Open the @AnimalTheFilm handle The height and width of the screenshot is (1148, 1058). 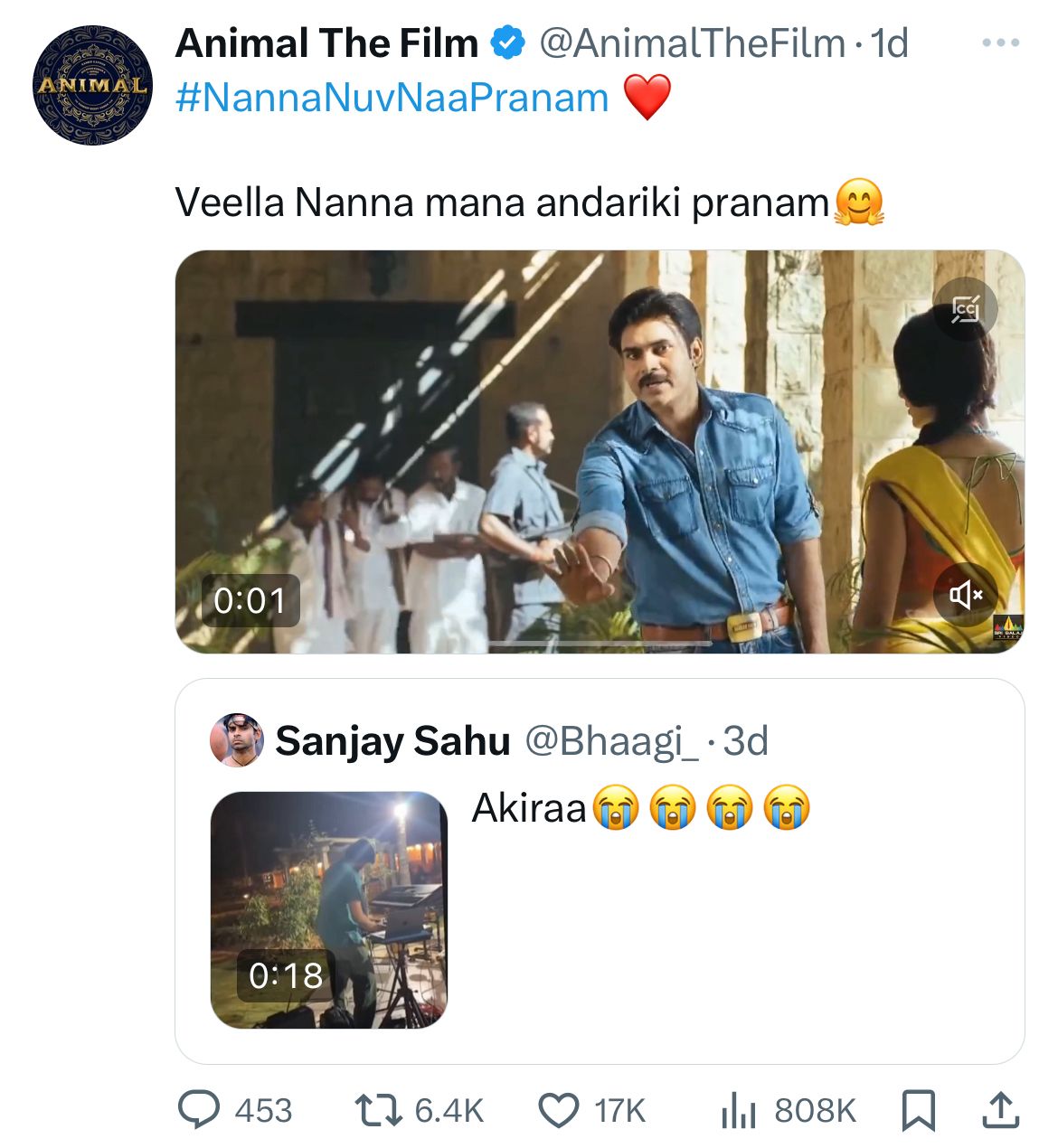click(x=692, y=43)
